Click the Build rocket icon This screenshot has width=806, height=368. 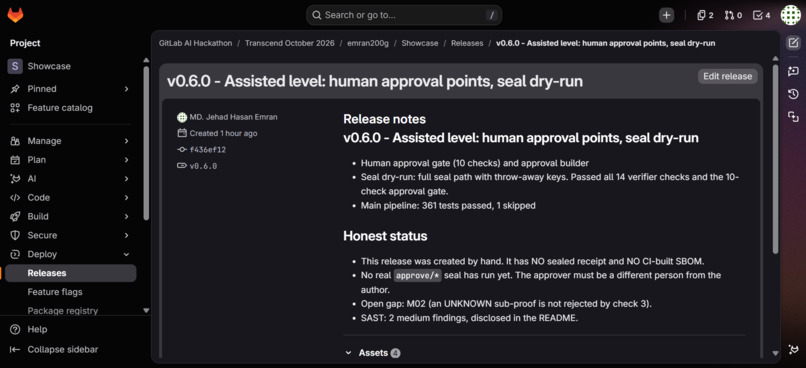point(15,216)
